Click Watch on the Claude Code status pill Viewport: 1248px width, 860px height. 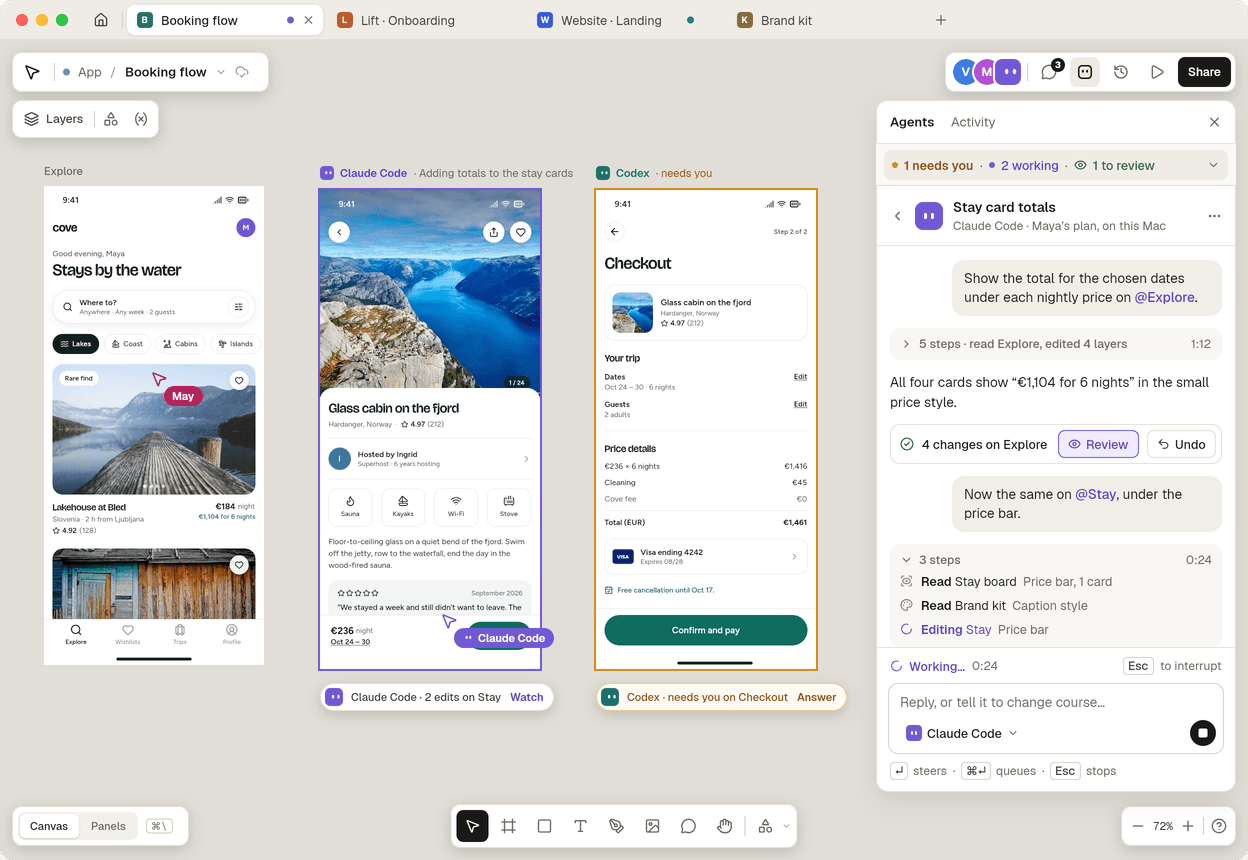(527, 697)
